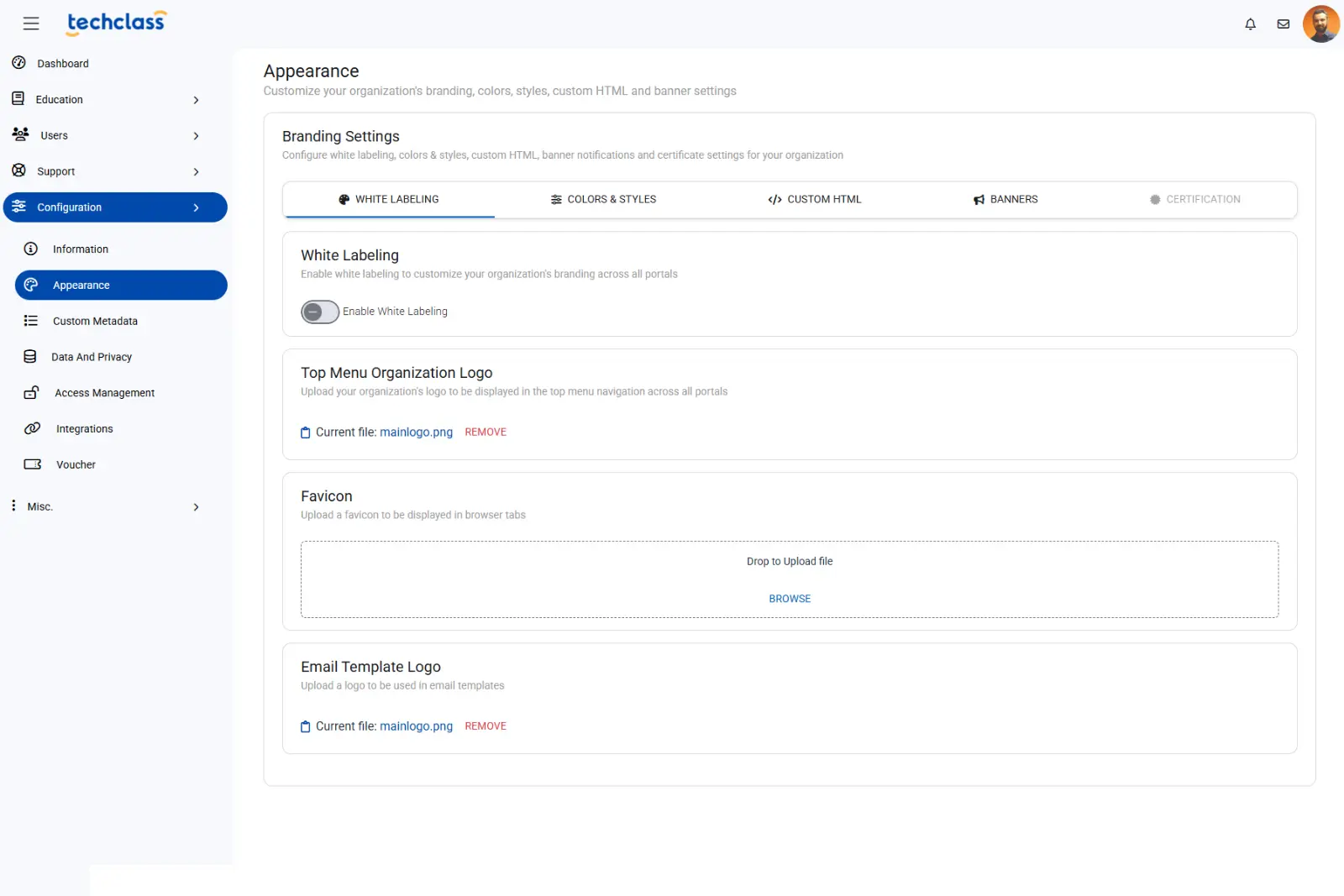This screenshot has width=1344, height=896.
Task: Switch to the Certification tab
Action: (1194, 200)
